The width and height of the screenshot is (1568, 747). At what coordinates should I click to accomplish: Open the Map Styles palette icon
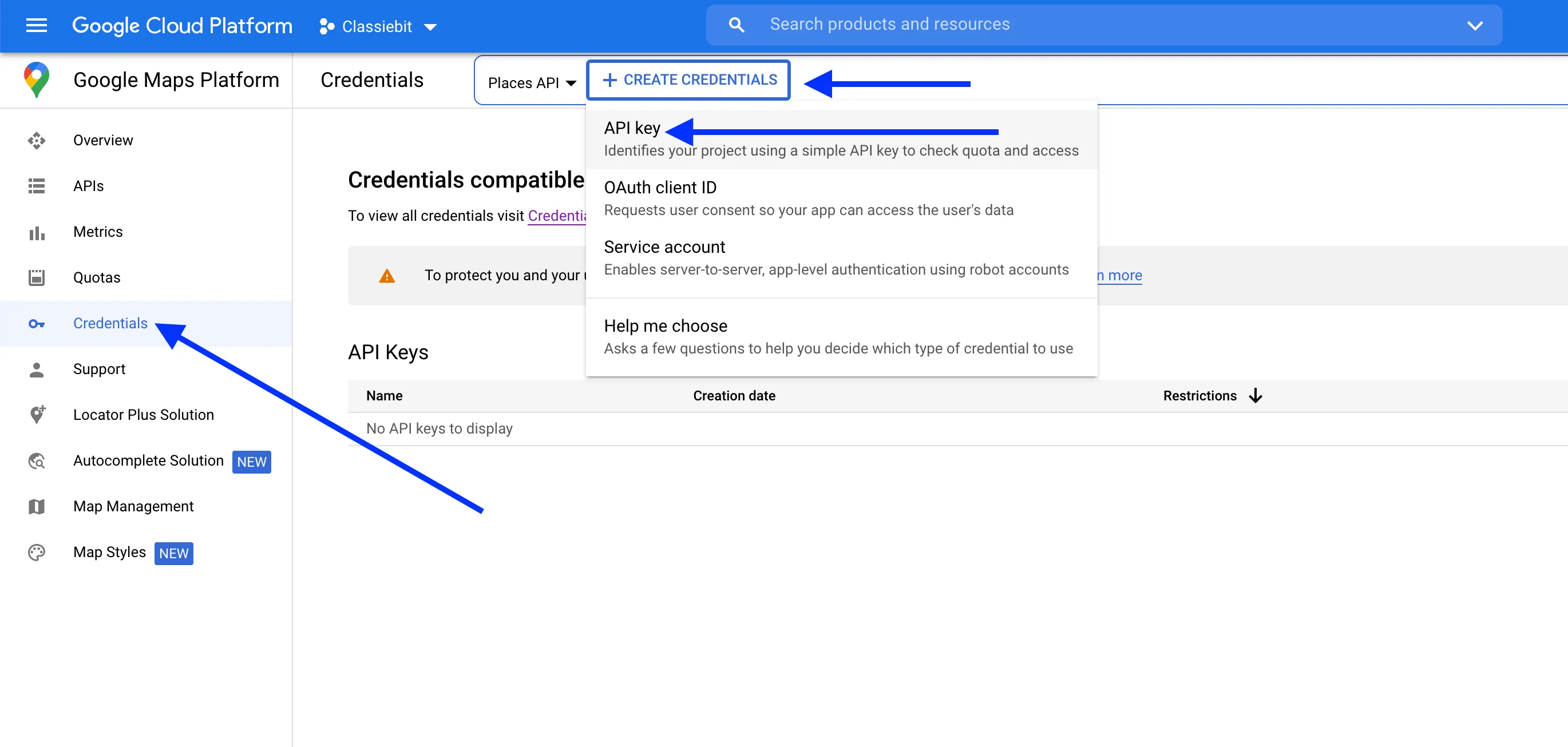(36, 553)
